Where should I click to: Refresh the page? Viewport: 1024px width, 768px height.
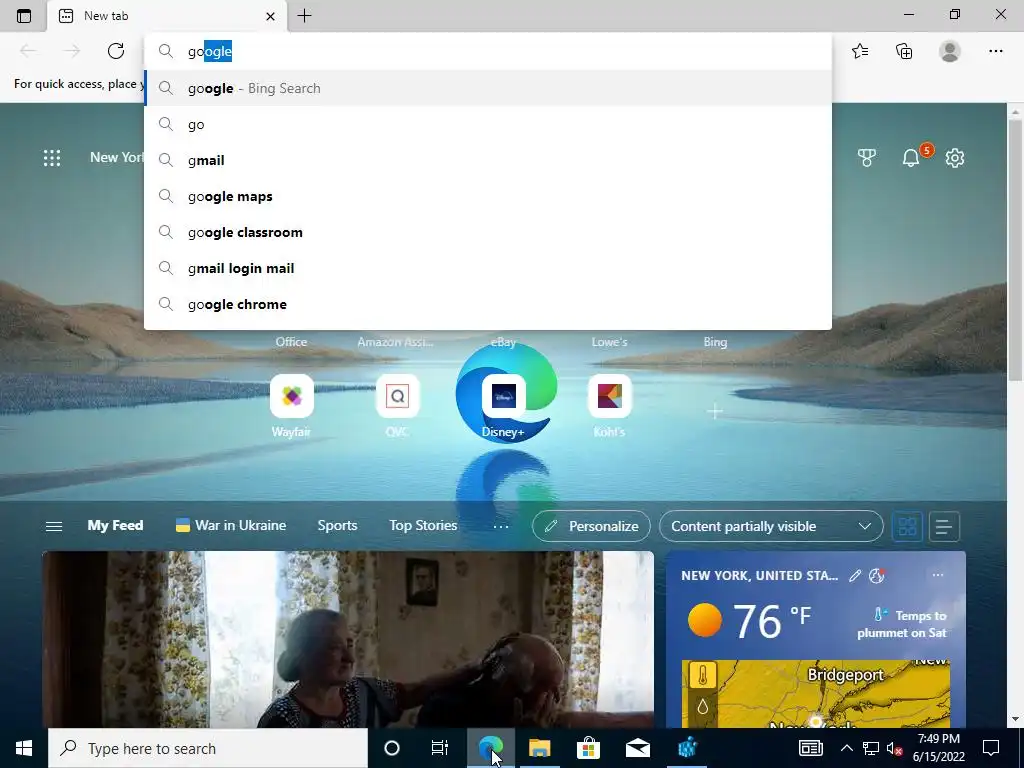click(x=116, y=51)
